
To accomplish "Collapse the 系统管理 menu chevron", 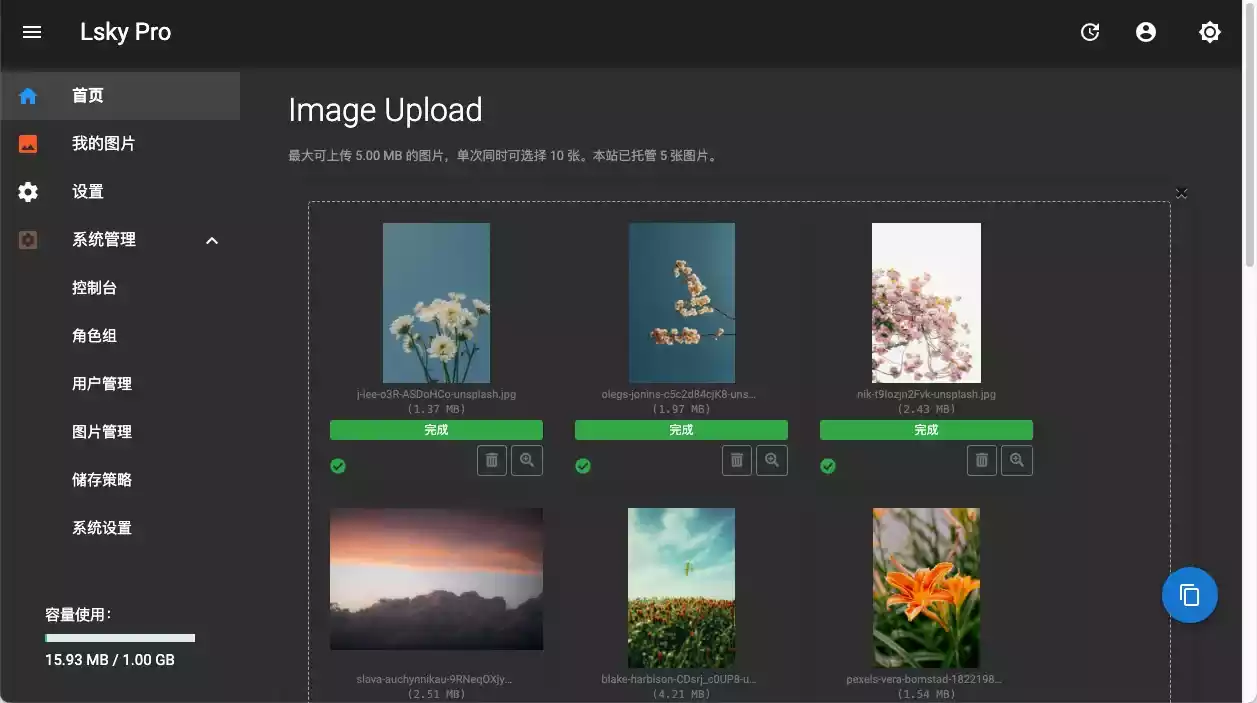I will (x=212, y=240).
